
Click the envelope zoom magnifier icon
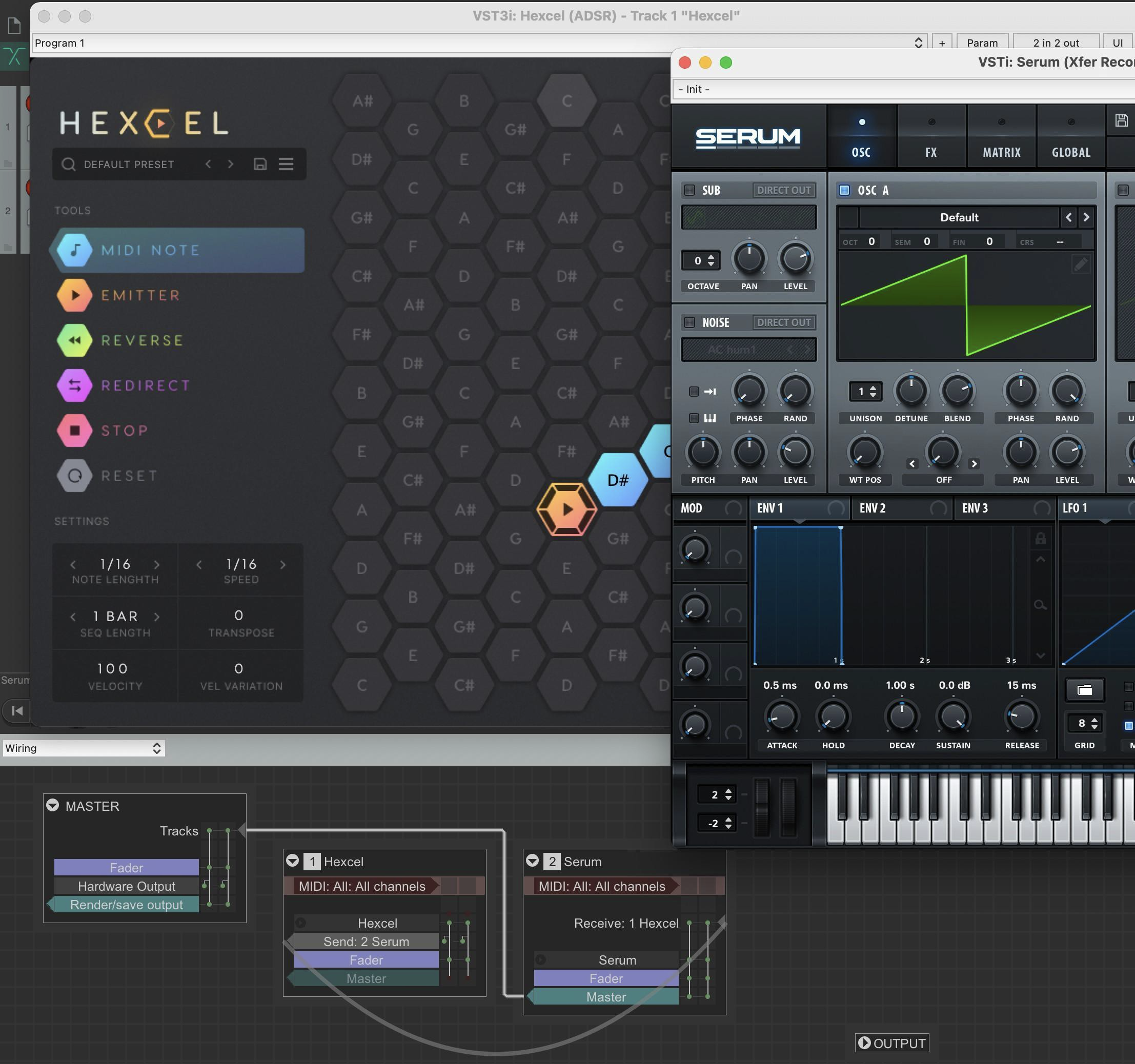click(x=1040, y=605)
